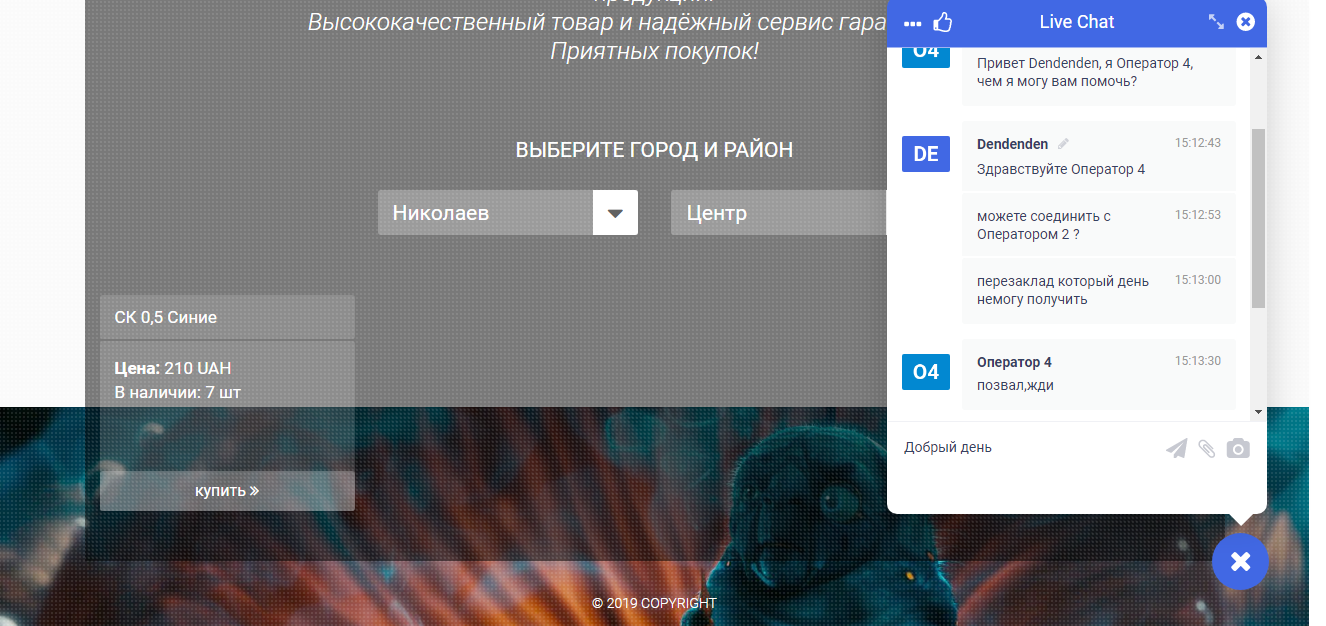Click the DE avatar of Dendenden

click(926, 154)
